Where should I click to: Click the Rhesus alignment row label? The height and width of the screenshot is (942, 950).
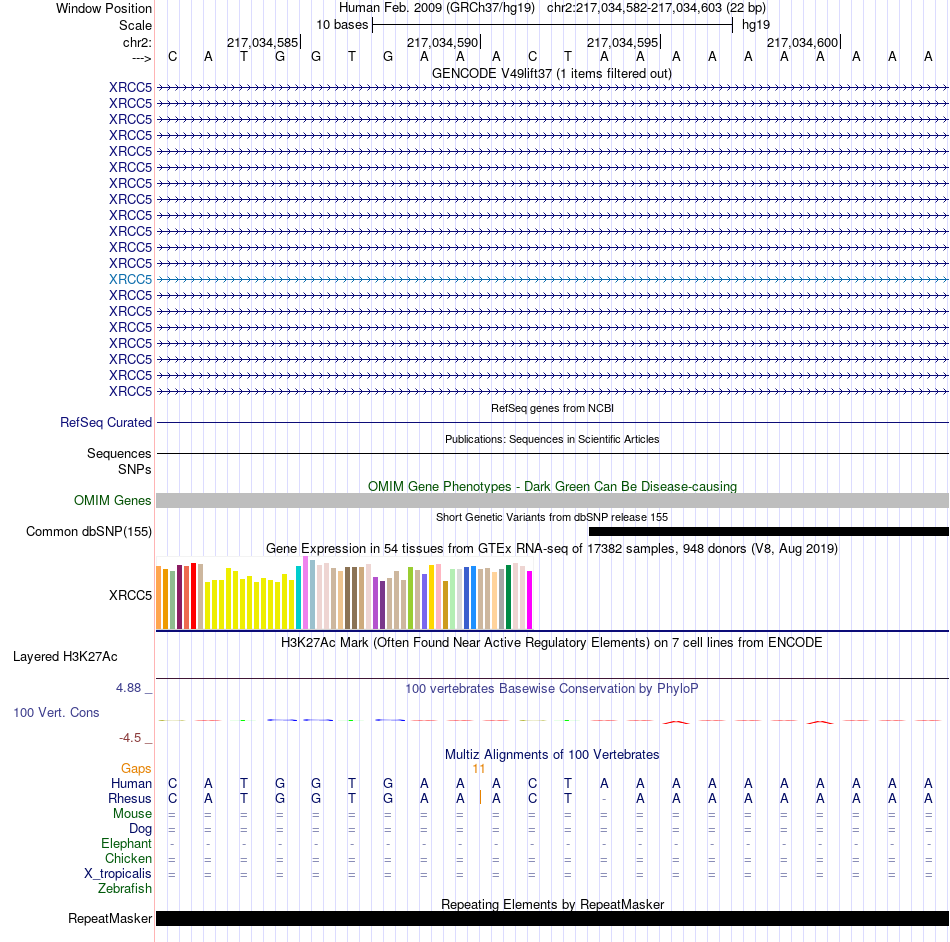(130, 798)
